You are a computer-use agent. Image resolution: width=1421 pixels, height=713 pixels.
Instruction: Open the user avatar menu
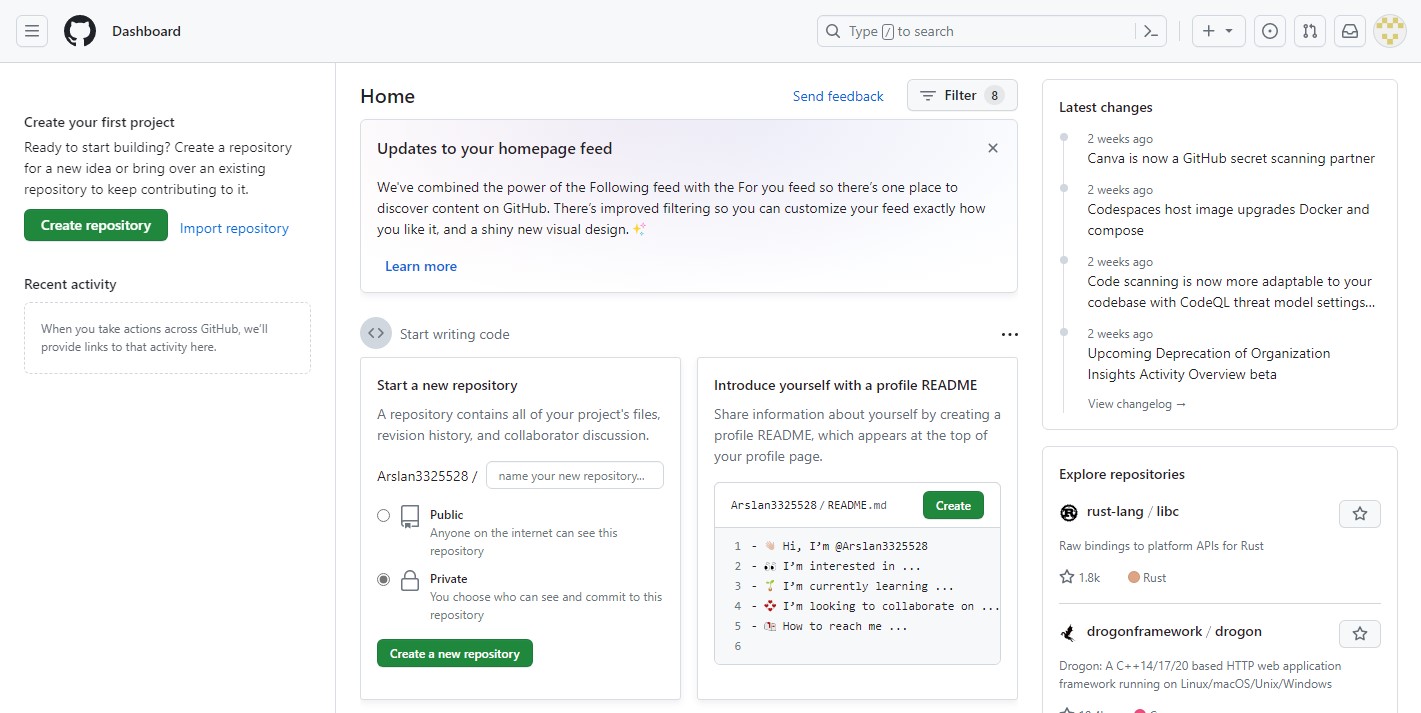[1390, 31]
